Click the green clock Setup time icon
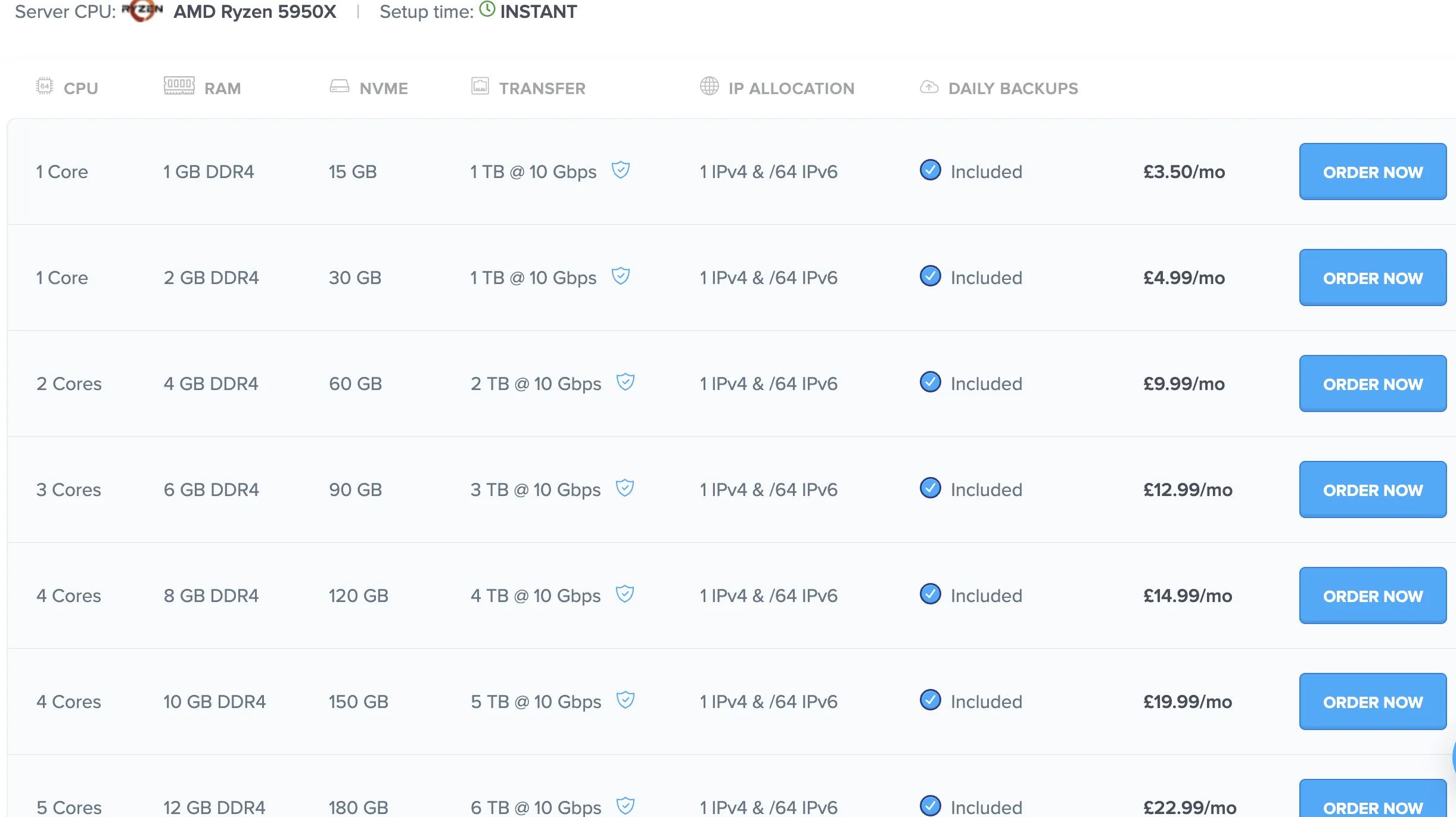The height and width of the screenshot is (817, 1456). (x=487, y=10)
